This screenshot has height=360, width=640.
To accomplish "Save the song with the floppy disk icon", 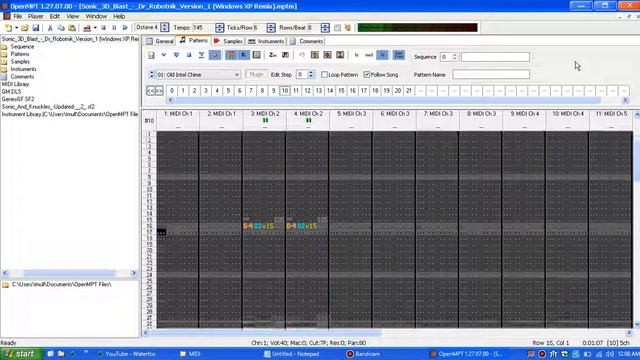I will pyautogui.click(x=36, y=28).
